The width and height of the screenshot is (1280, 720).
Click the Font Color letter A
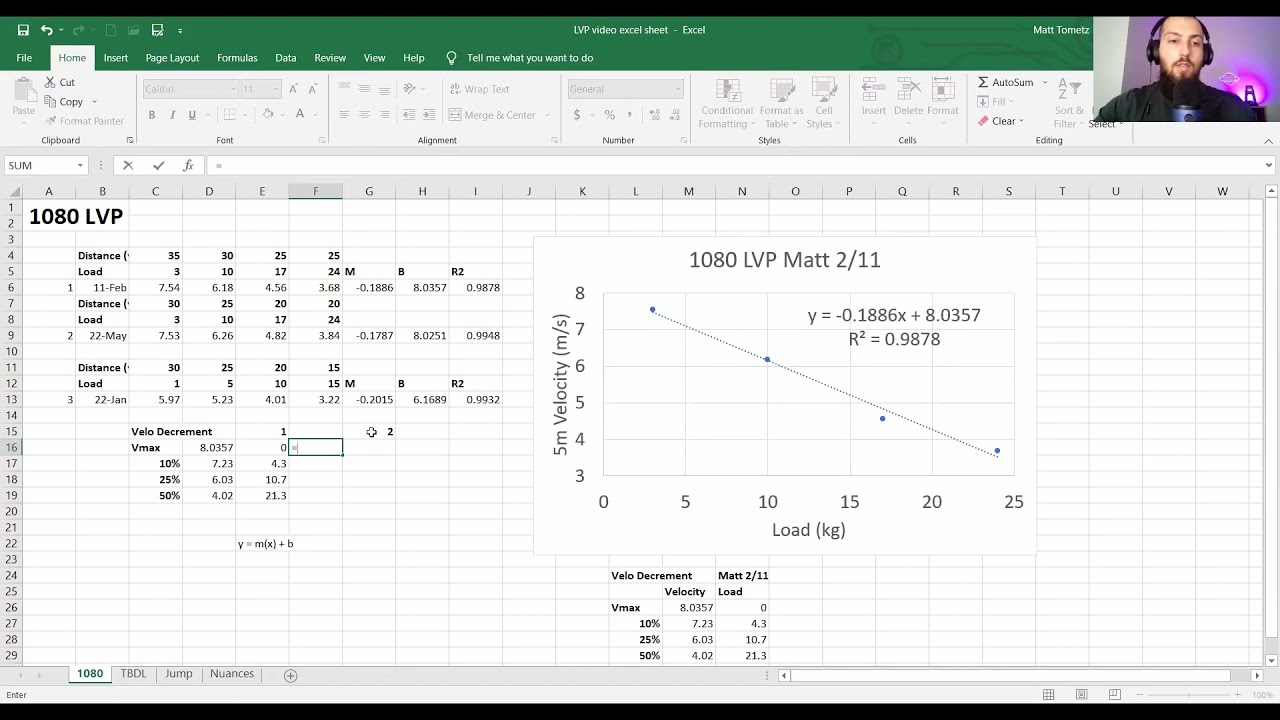pyautogui.click(x=299, y=115)
